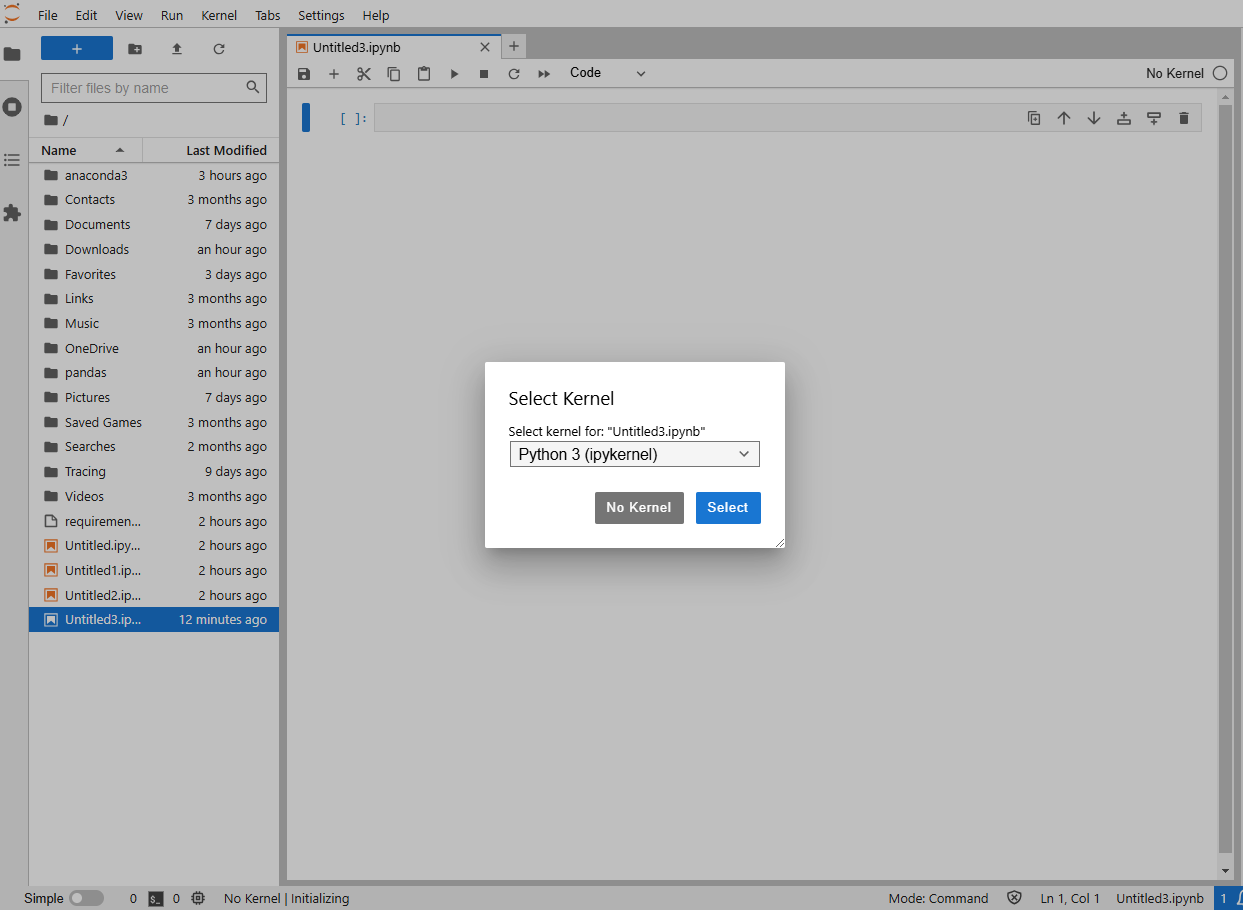The height and width of the screenshot is (910, 1243).
Task: Toggle Simple interface mode switch
Action: click(86, 898)
